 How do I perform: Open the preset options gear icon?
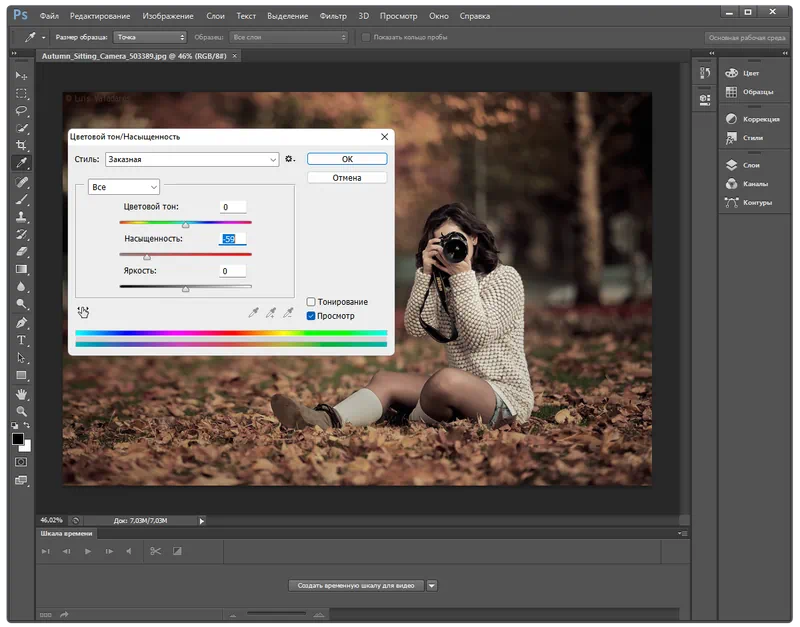(x=290, y=159)
